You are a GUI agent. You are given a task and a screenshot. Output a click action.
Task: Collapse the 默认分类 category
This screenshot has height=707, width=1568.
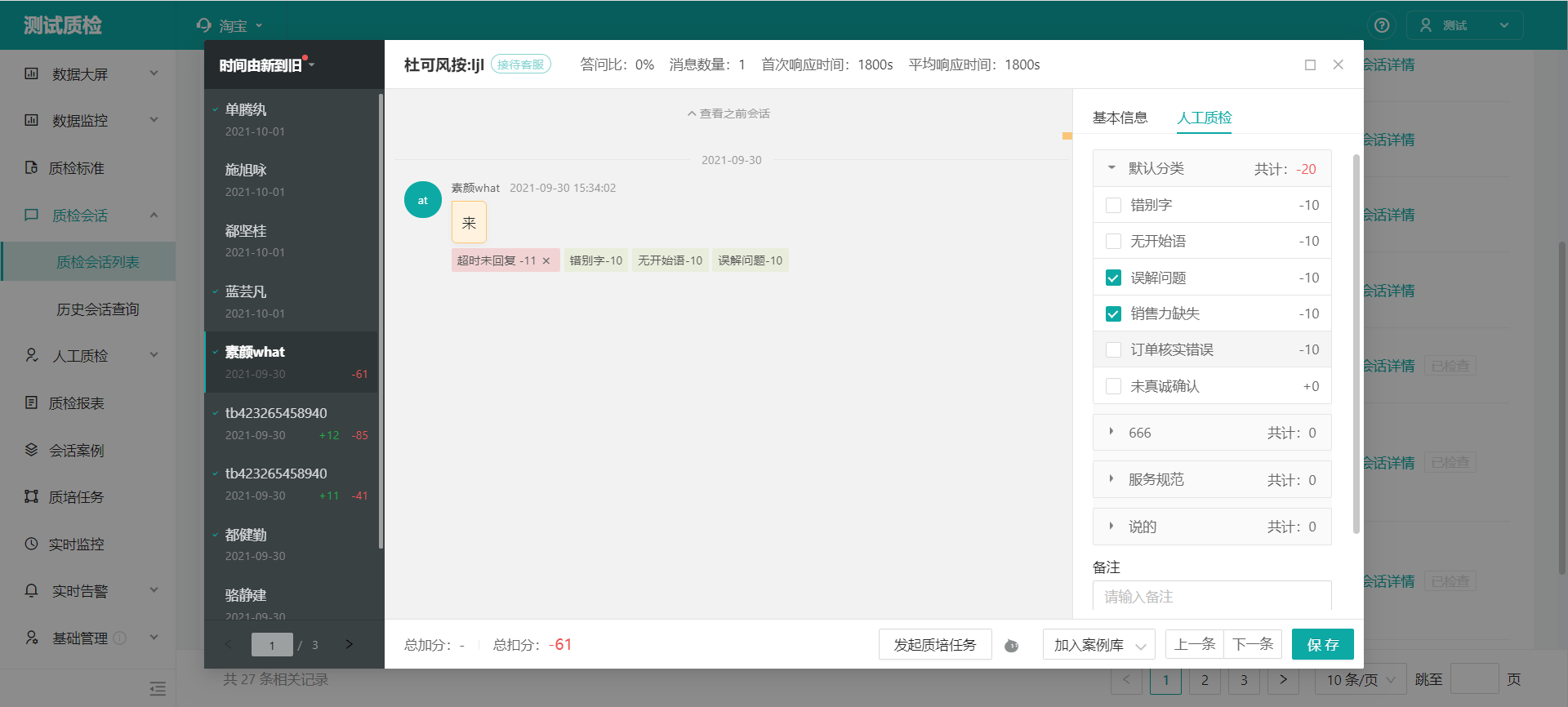click(1111, 167)
